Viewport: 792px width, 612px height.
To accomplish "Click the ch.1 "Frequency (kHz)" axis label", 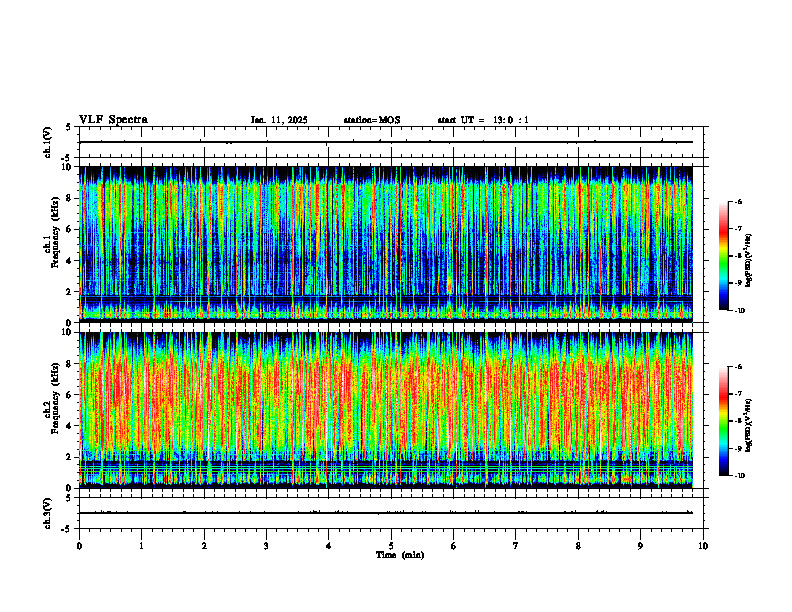I will (55, 232).
